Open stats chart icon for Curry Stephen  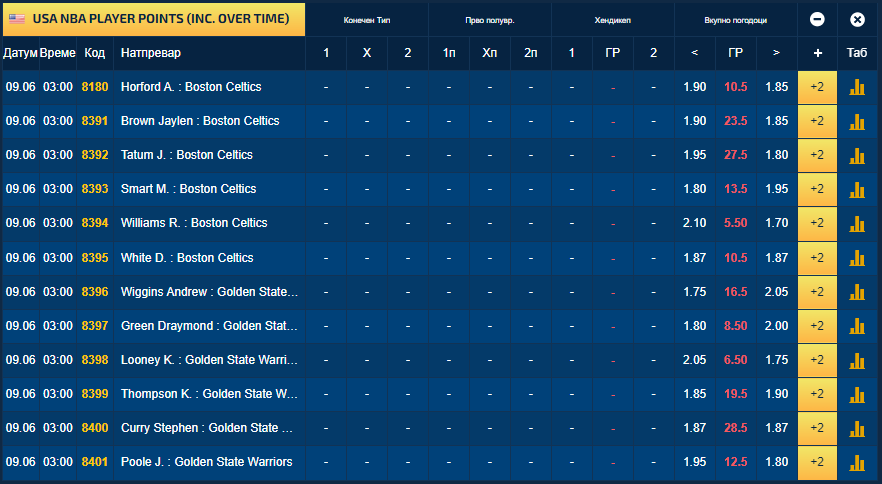pyautogui.click(x=857, y=428)
